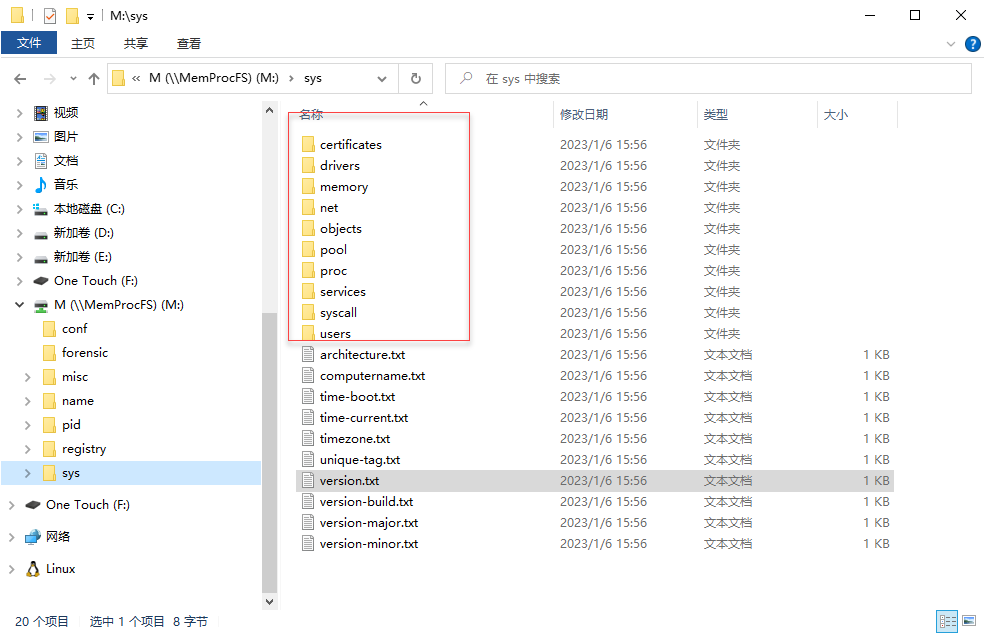The width and height of the screenshot is (985, 634).
Task: Click the proc folder icon
Action: point(308,271)
